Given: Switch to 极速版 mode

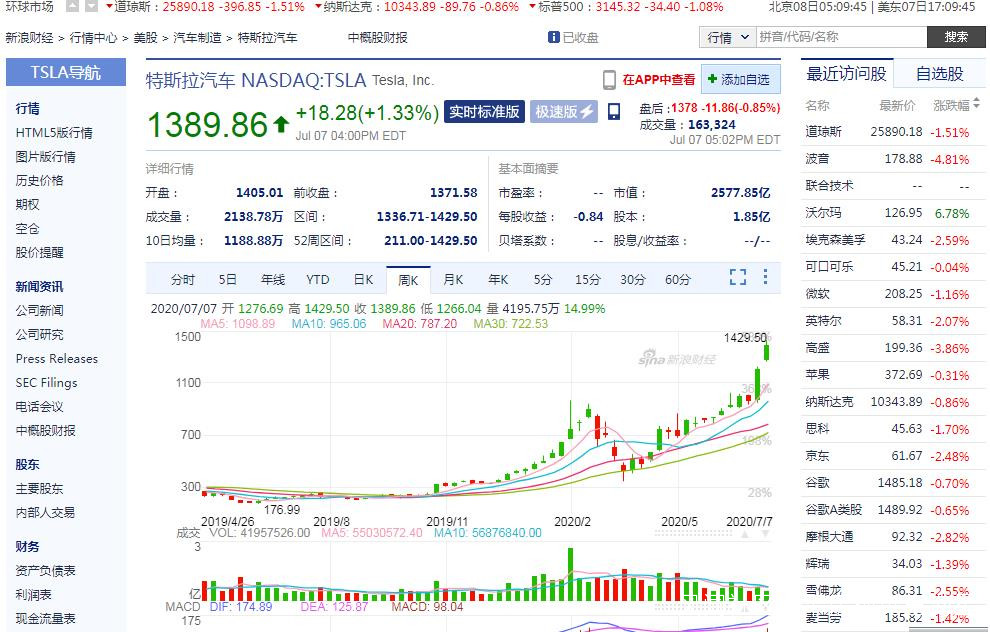Looking at the screenshot, I should click(564, 112).
